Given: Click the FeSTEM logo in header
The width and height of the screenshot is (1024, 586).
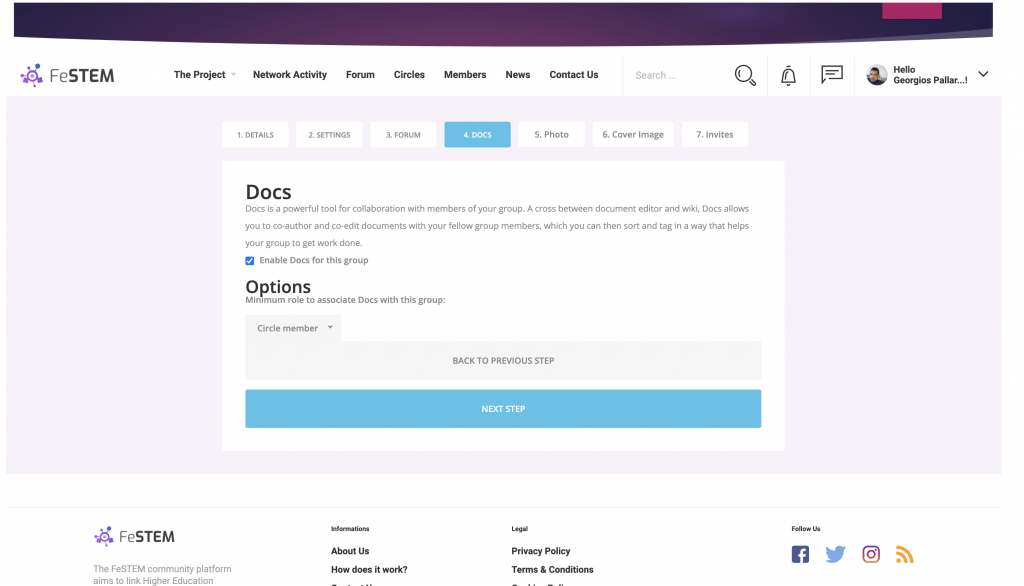Looking at the screenshot, I should coord(67,75).
